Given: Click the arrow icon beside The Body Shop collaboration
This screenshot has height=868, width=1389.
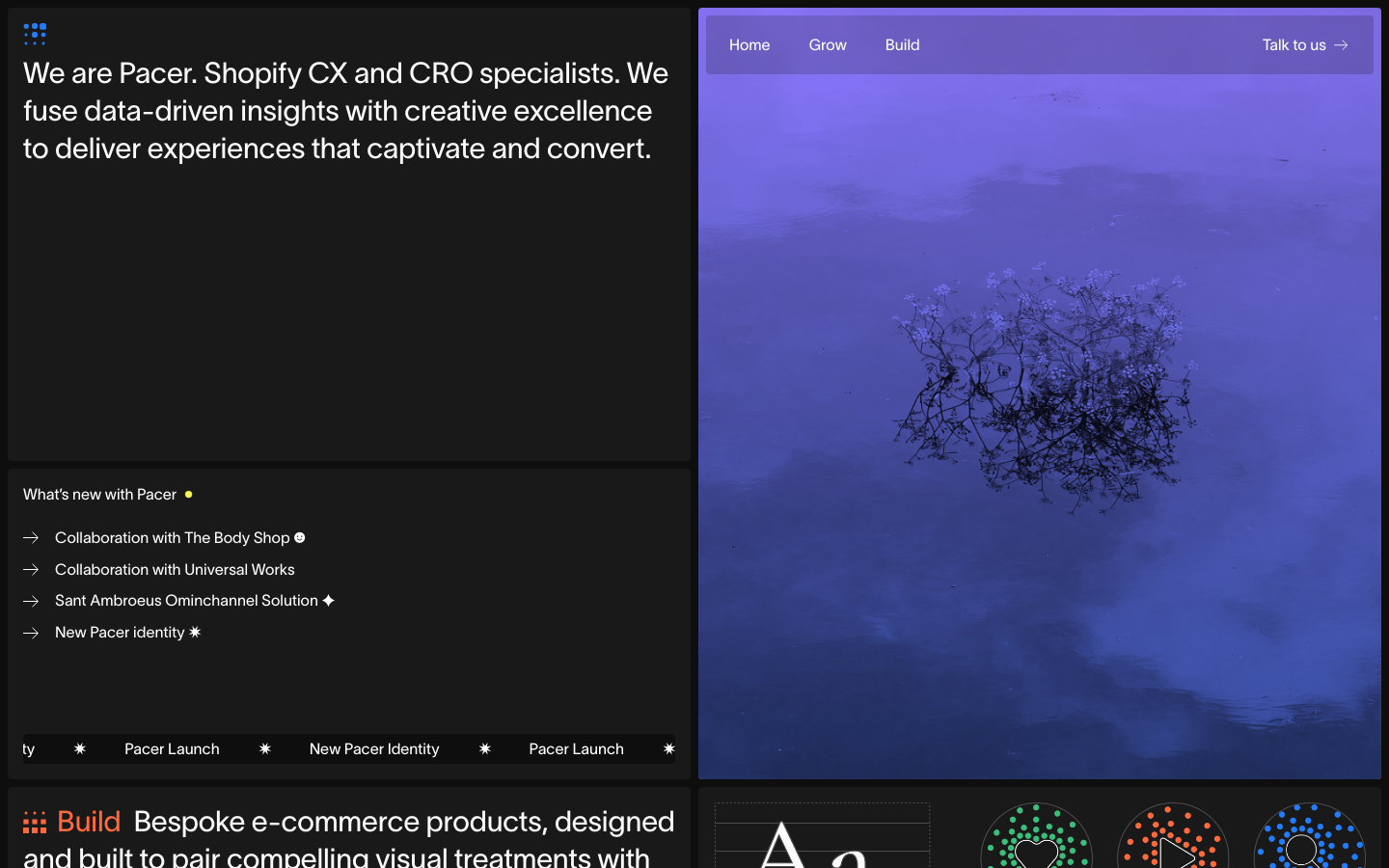Looking at the screenshot, I should 31,538.
